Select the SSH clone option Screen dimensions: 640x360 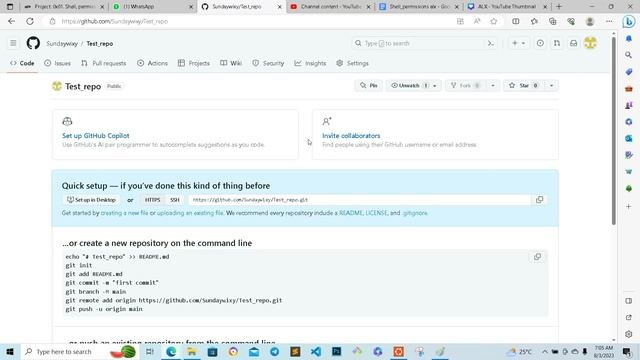(x=175, y=200)
